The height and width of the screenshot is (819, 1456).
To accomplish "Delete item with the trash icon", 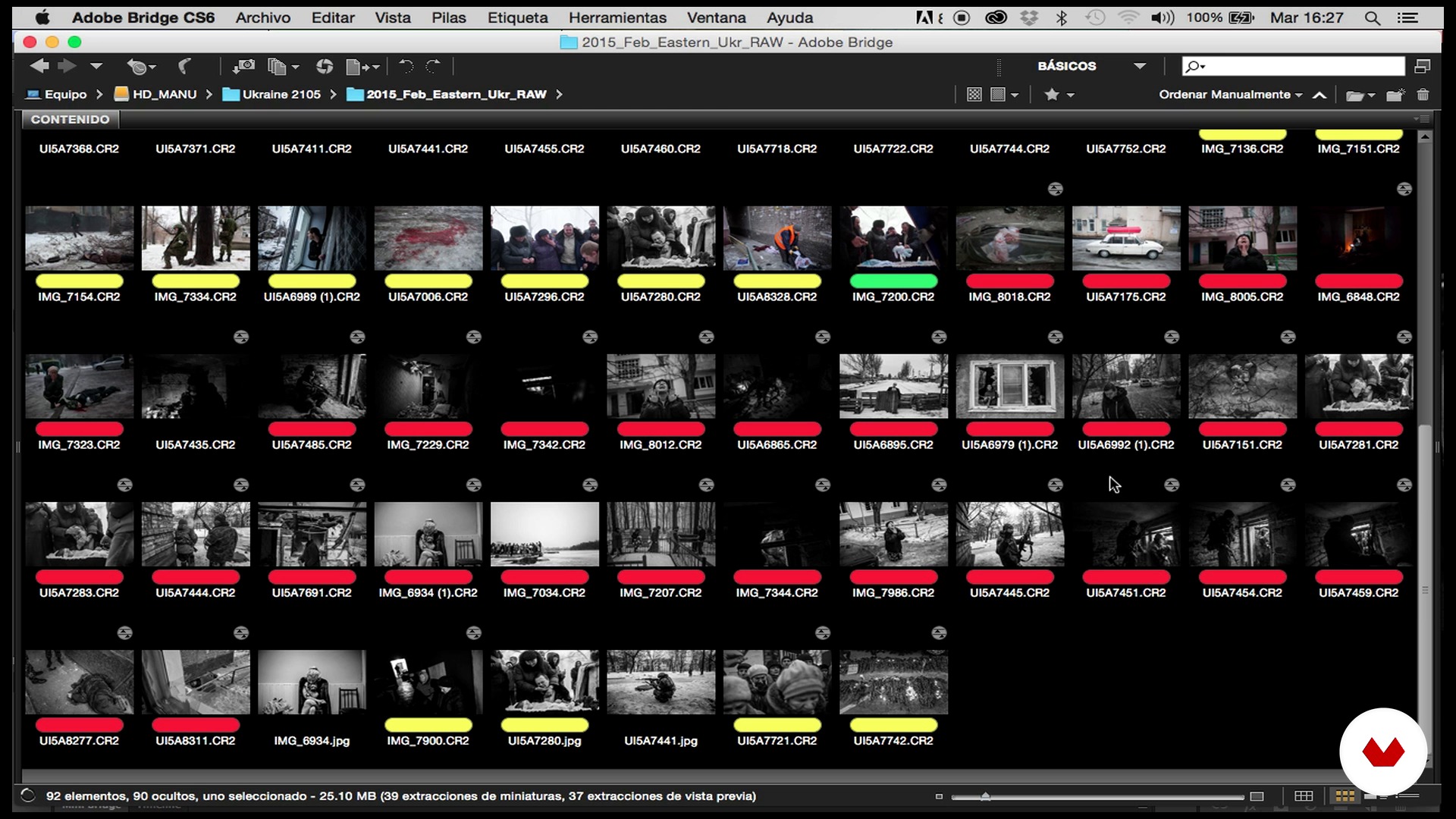I will pyautogui.click(x=1423, y=95).
